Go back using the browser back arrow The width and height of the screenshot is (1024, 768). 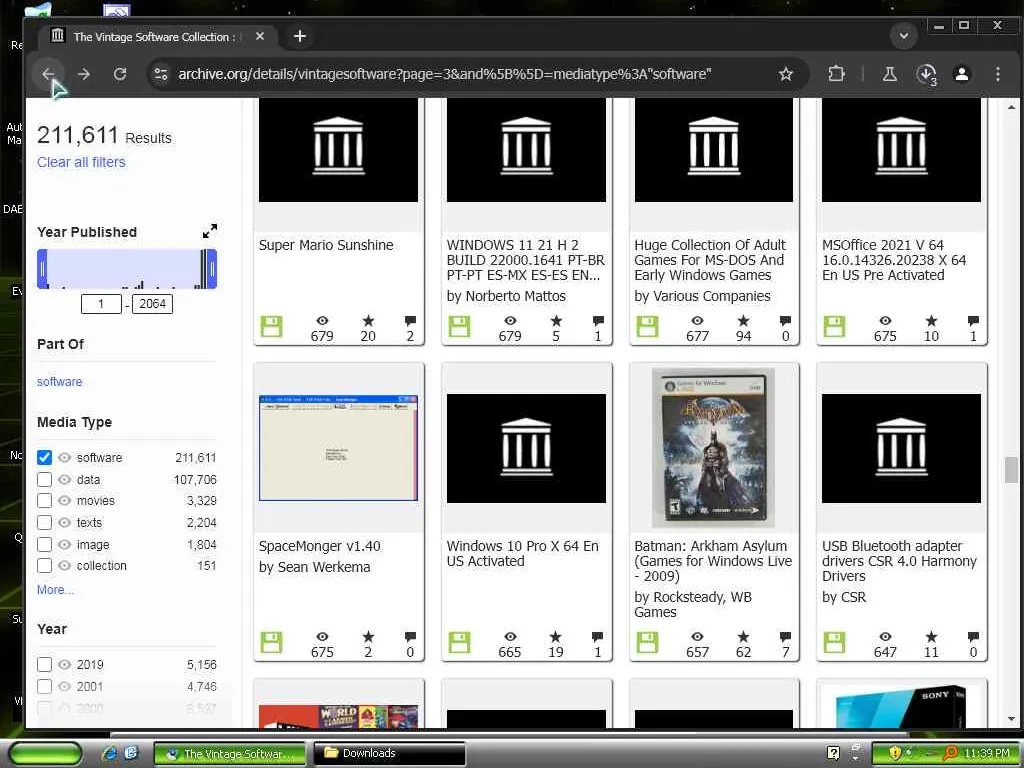tap(48, 74)
